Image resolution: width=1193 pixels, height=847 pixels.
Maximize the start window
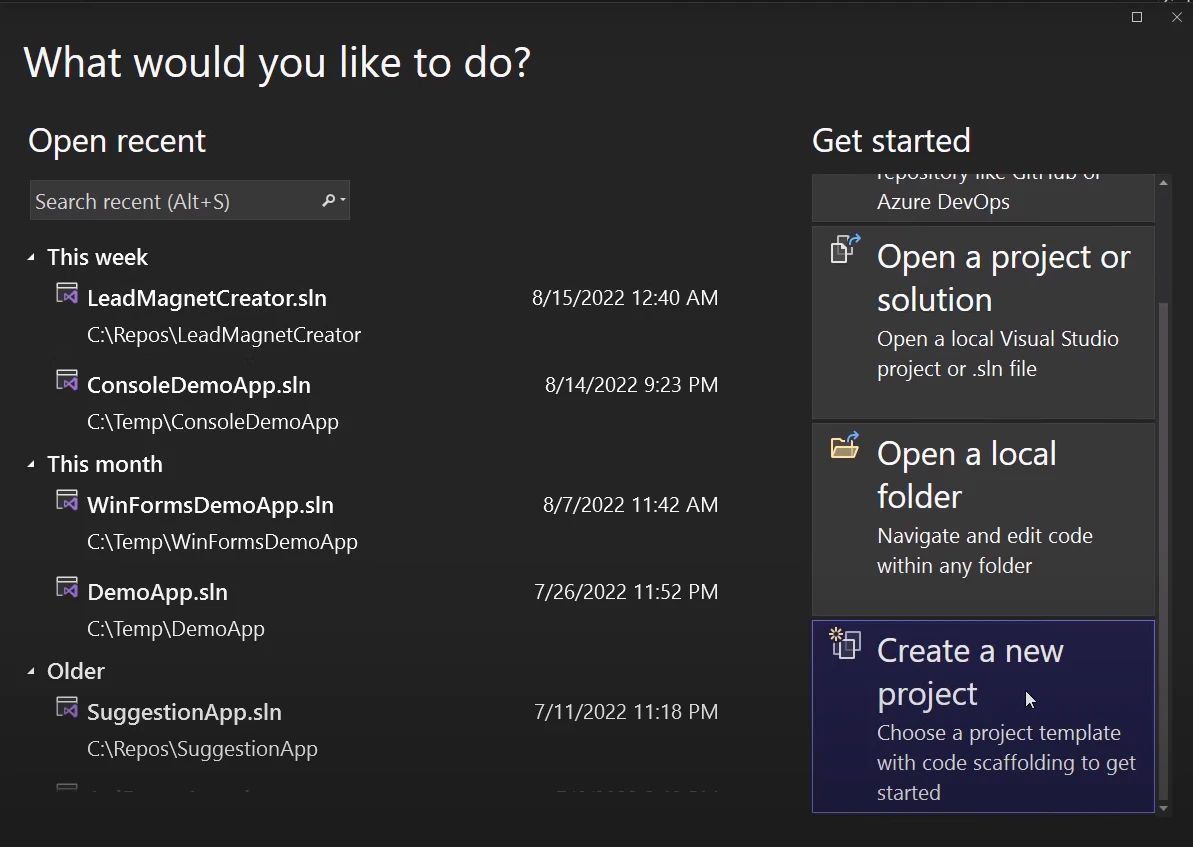(1137, 17)
